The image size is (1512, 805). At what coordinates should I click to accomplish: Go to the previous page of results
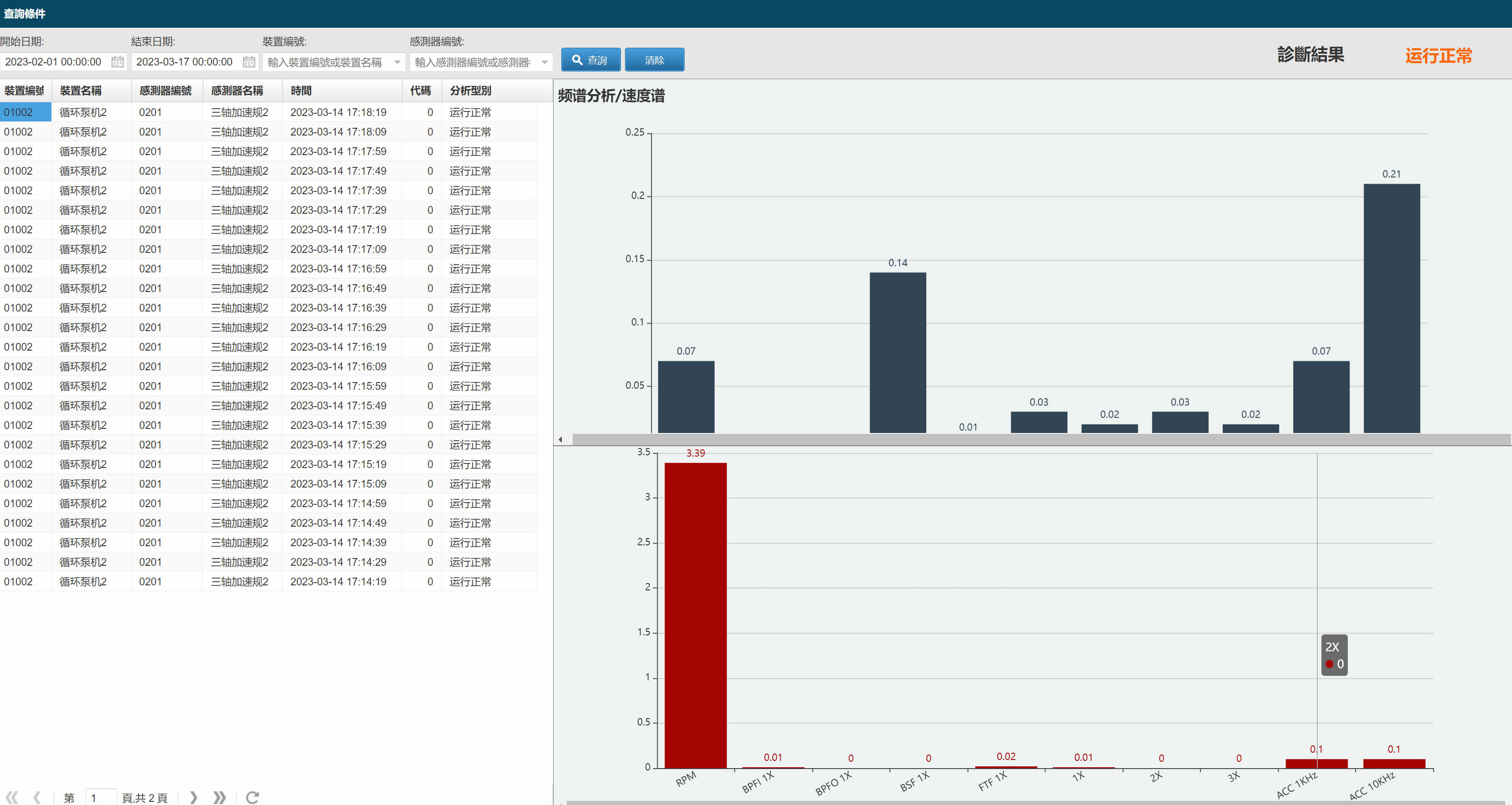[36, 797]
